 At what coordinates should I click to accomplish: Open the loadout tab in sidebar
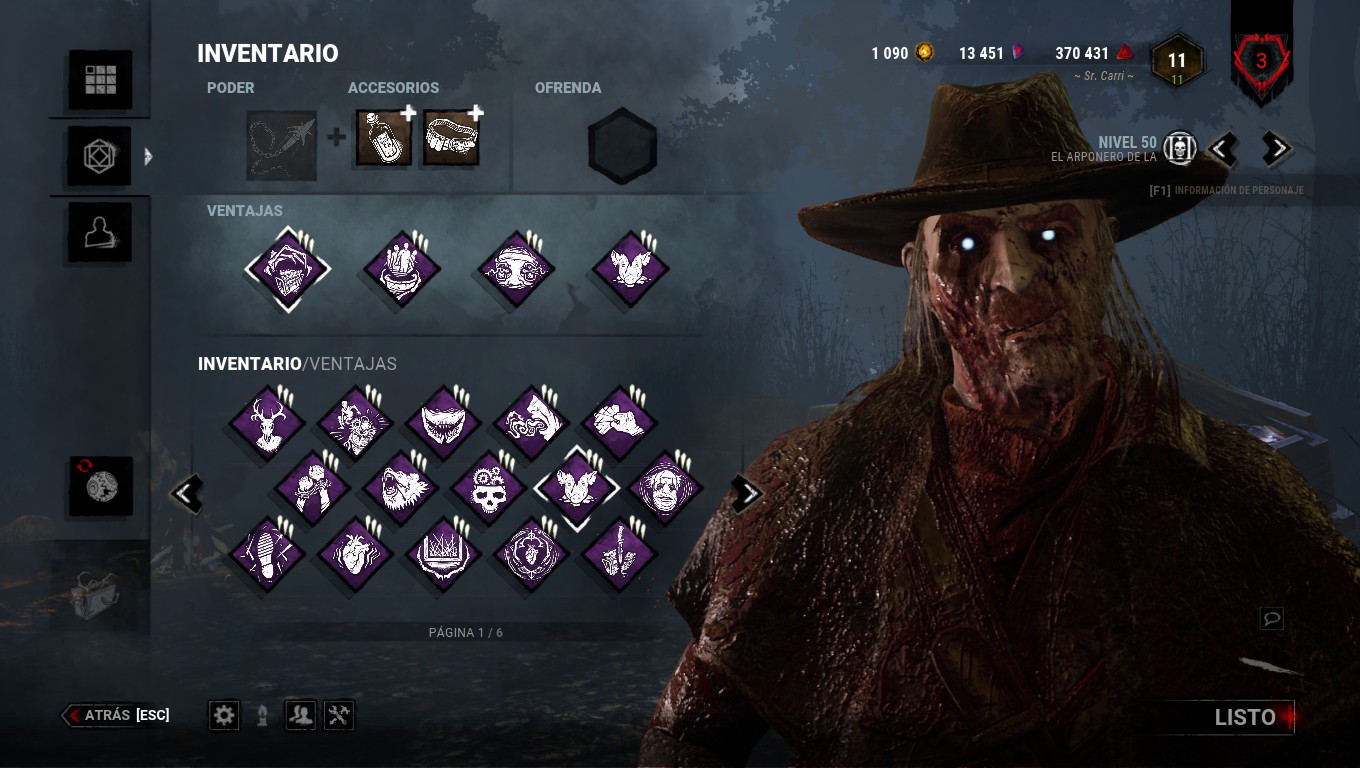[100, 157]
